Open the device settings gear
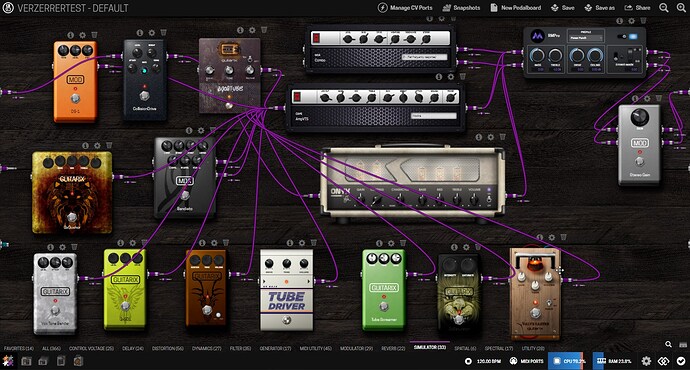Screen dimensions: 690x370 [646, 361]
